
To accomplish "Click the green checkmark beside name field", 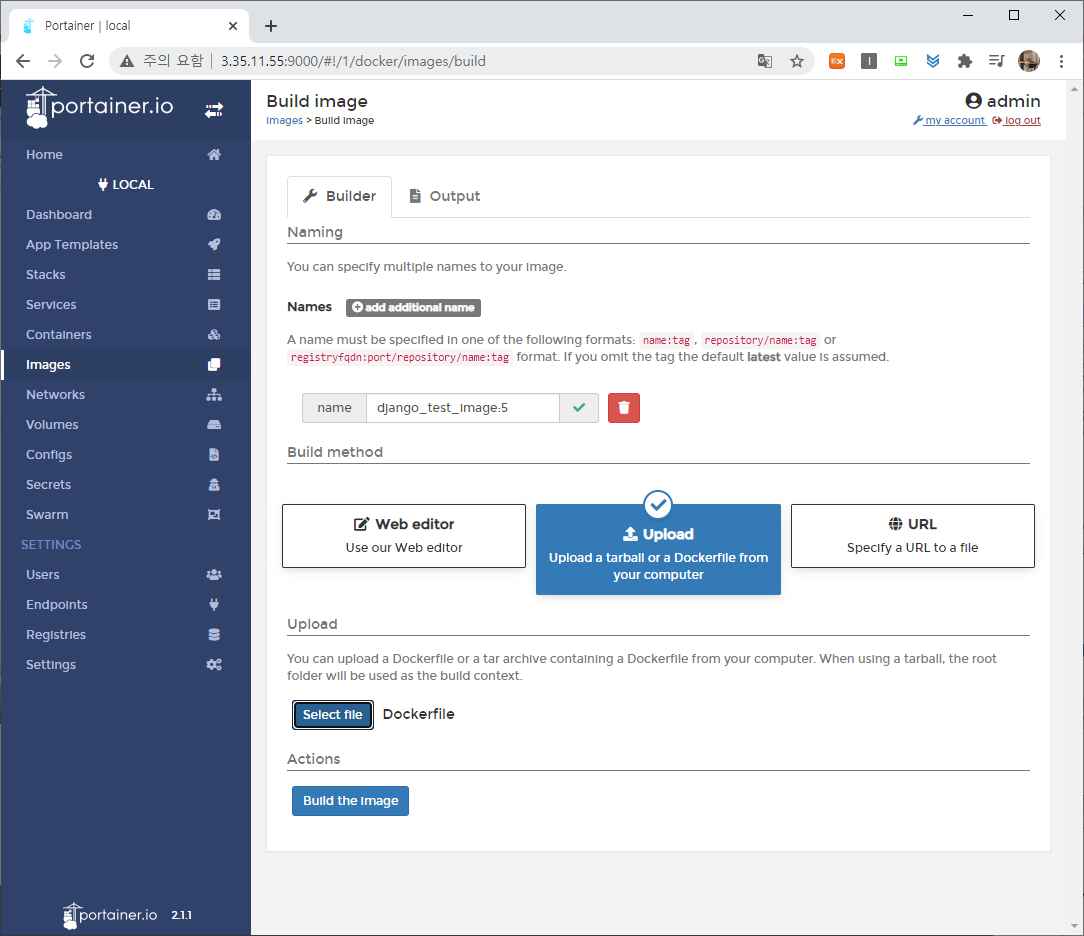I will pos(579,408).
